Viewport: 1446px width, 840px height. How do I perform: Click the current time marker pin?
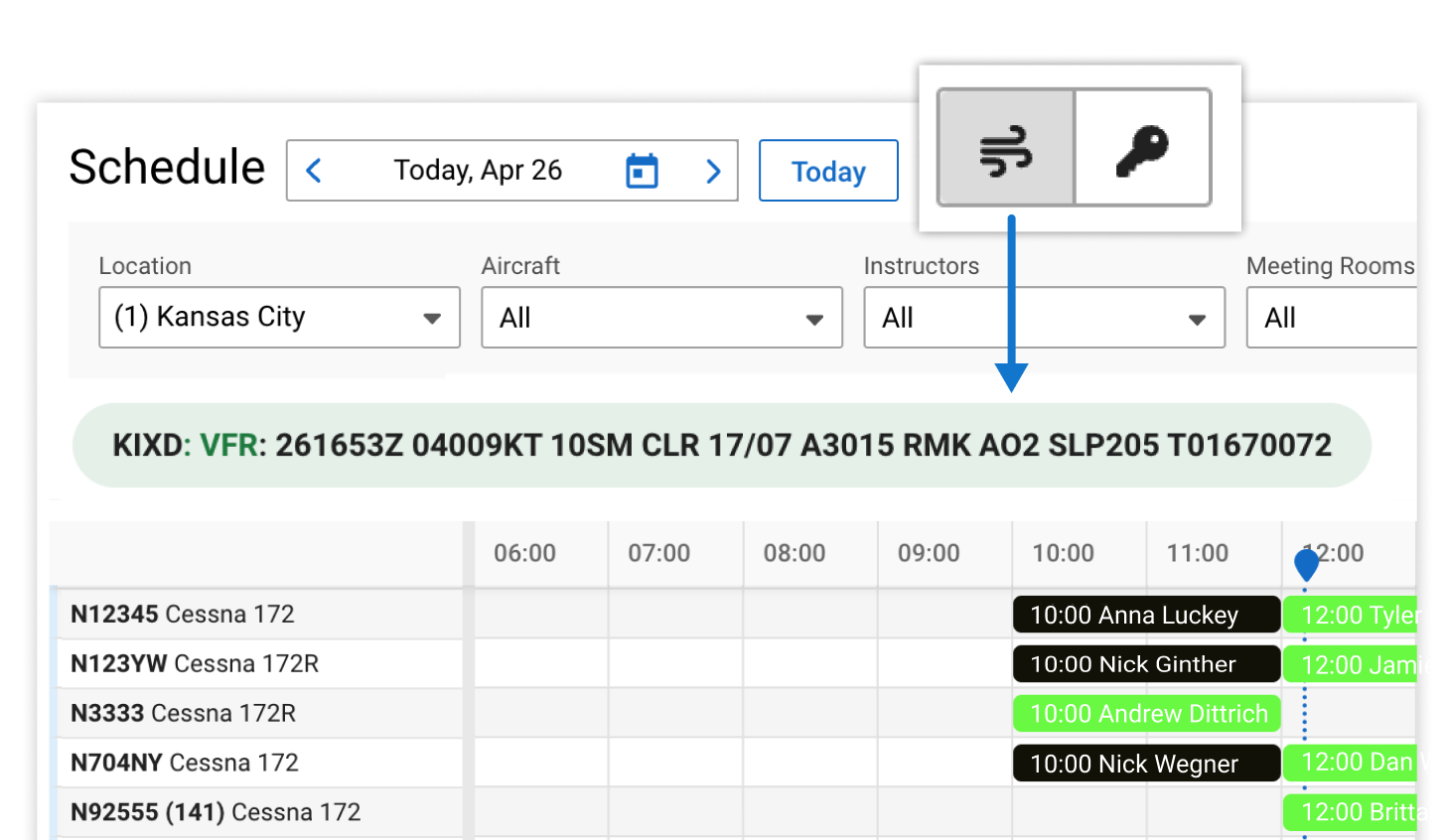click(x=1306, y=564)
